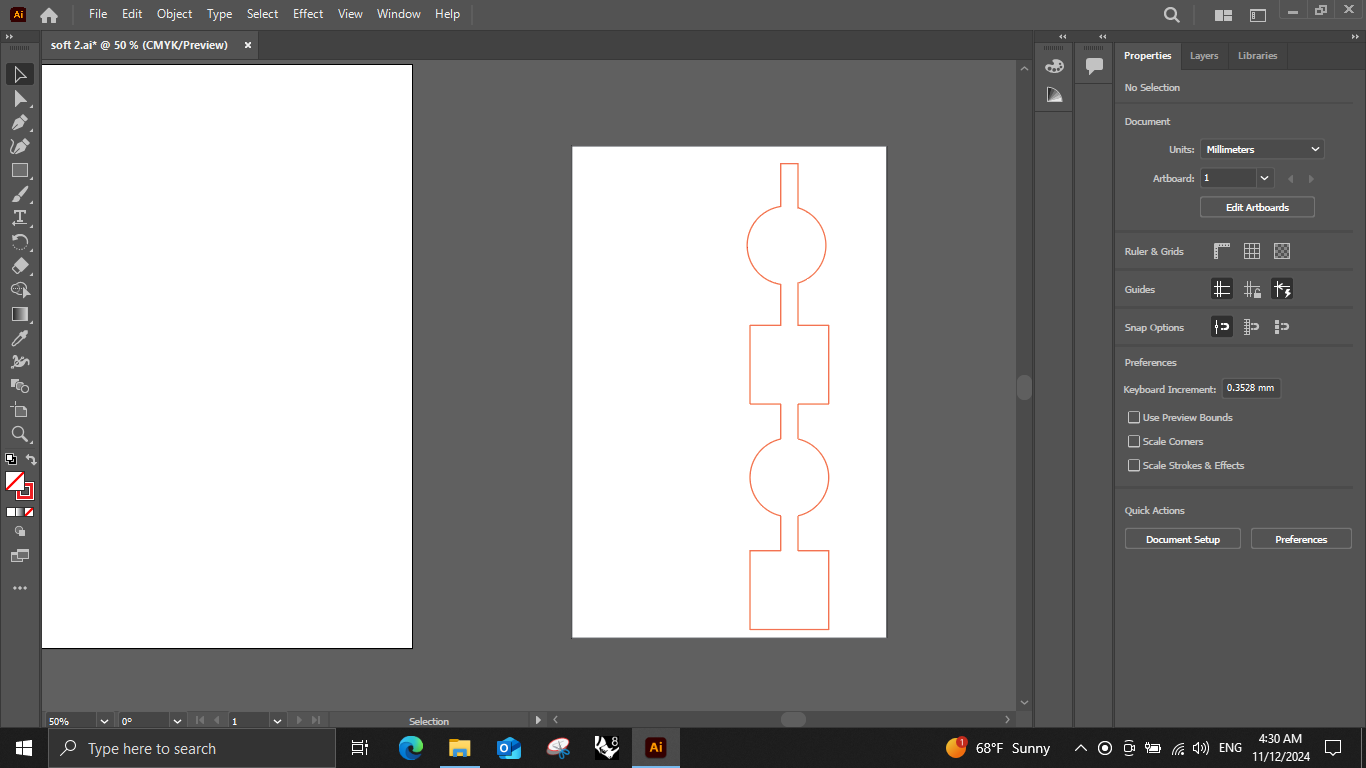Switch to the Libraries tab

point(1257,56)
